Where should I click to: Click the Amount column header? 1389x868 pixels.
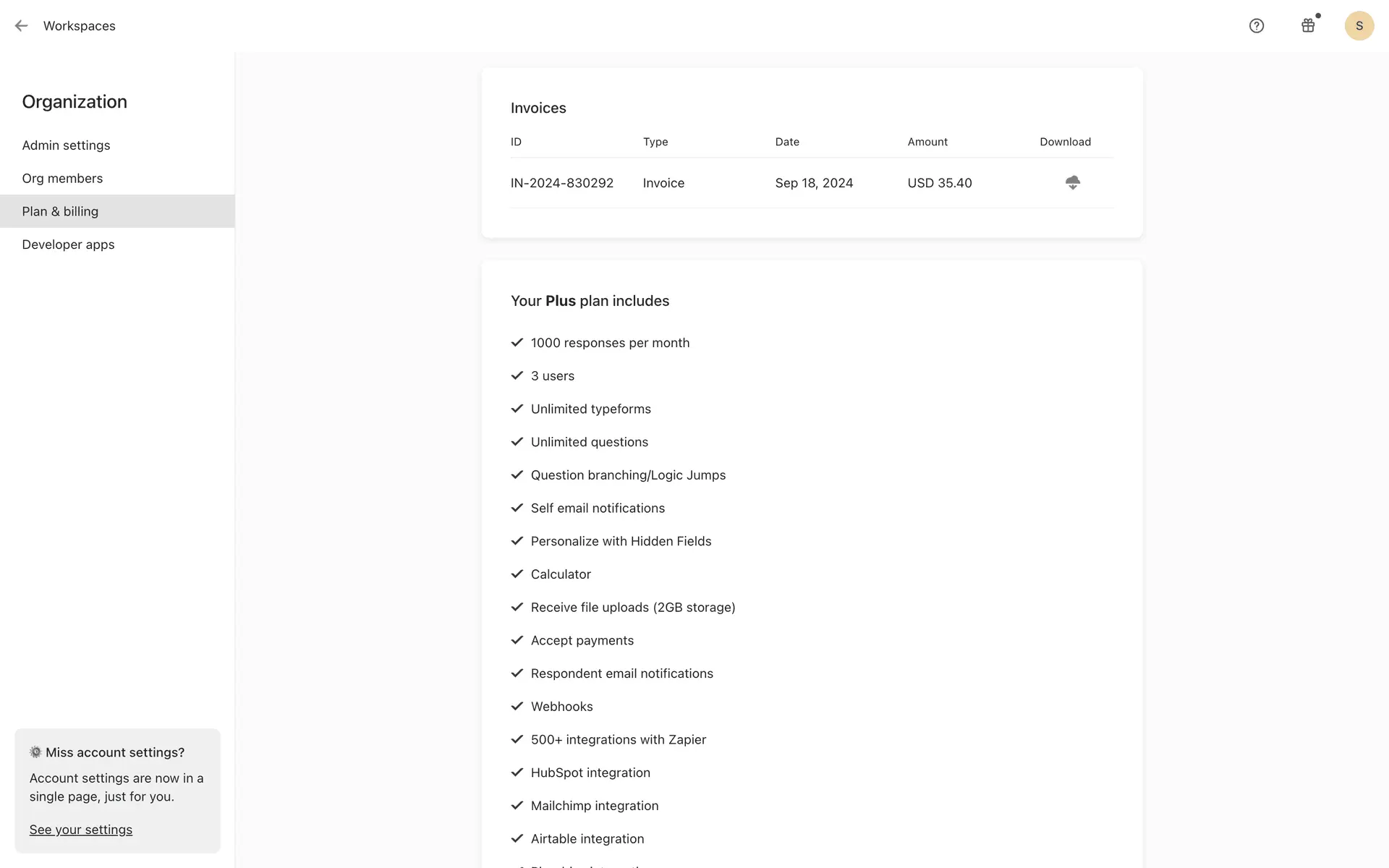pos(927,142)
